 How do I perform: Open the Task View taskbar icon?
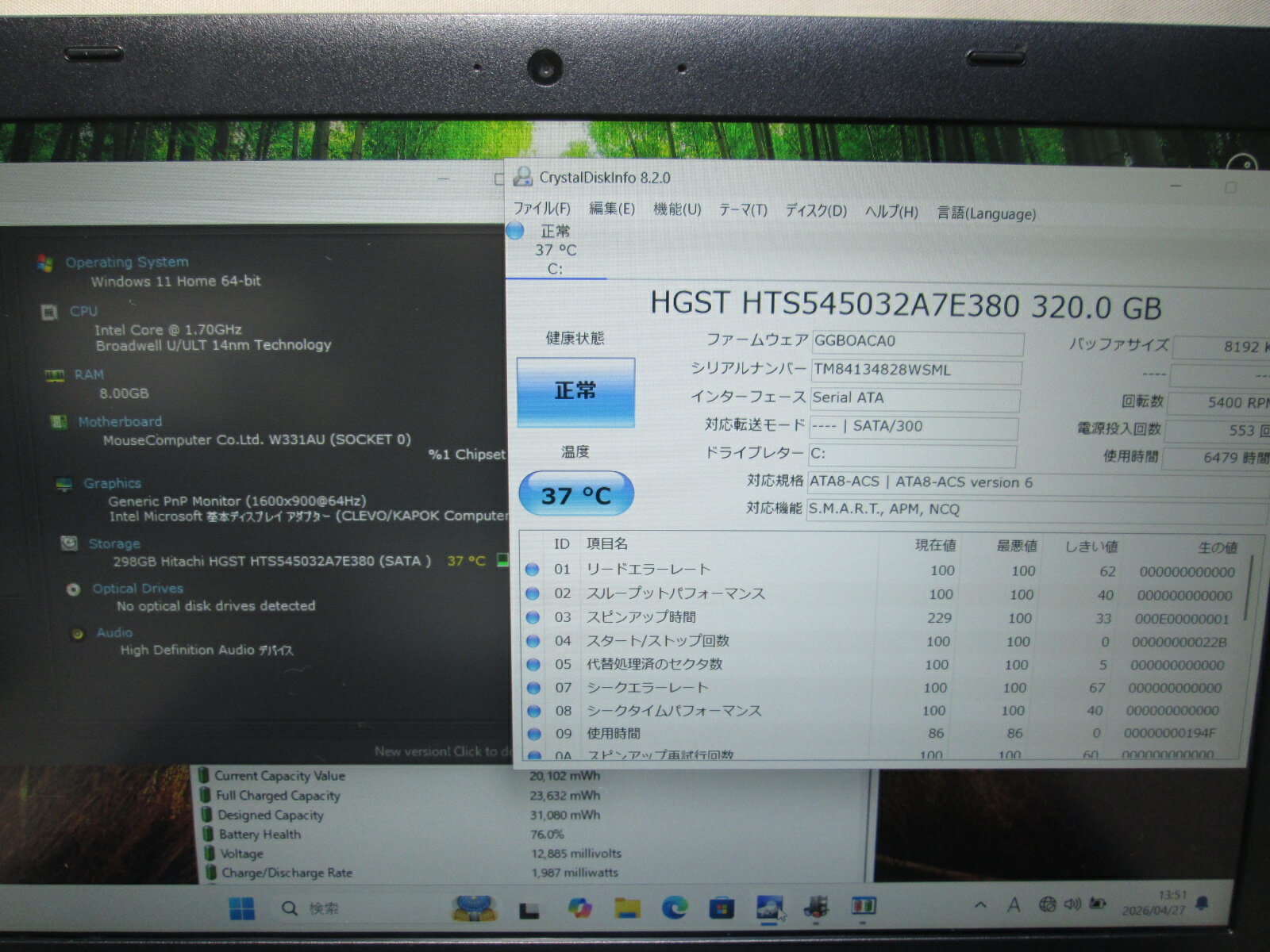(529, 911)
